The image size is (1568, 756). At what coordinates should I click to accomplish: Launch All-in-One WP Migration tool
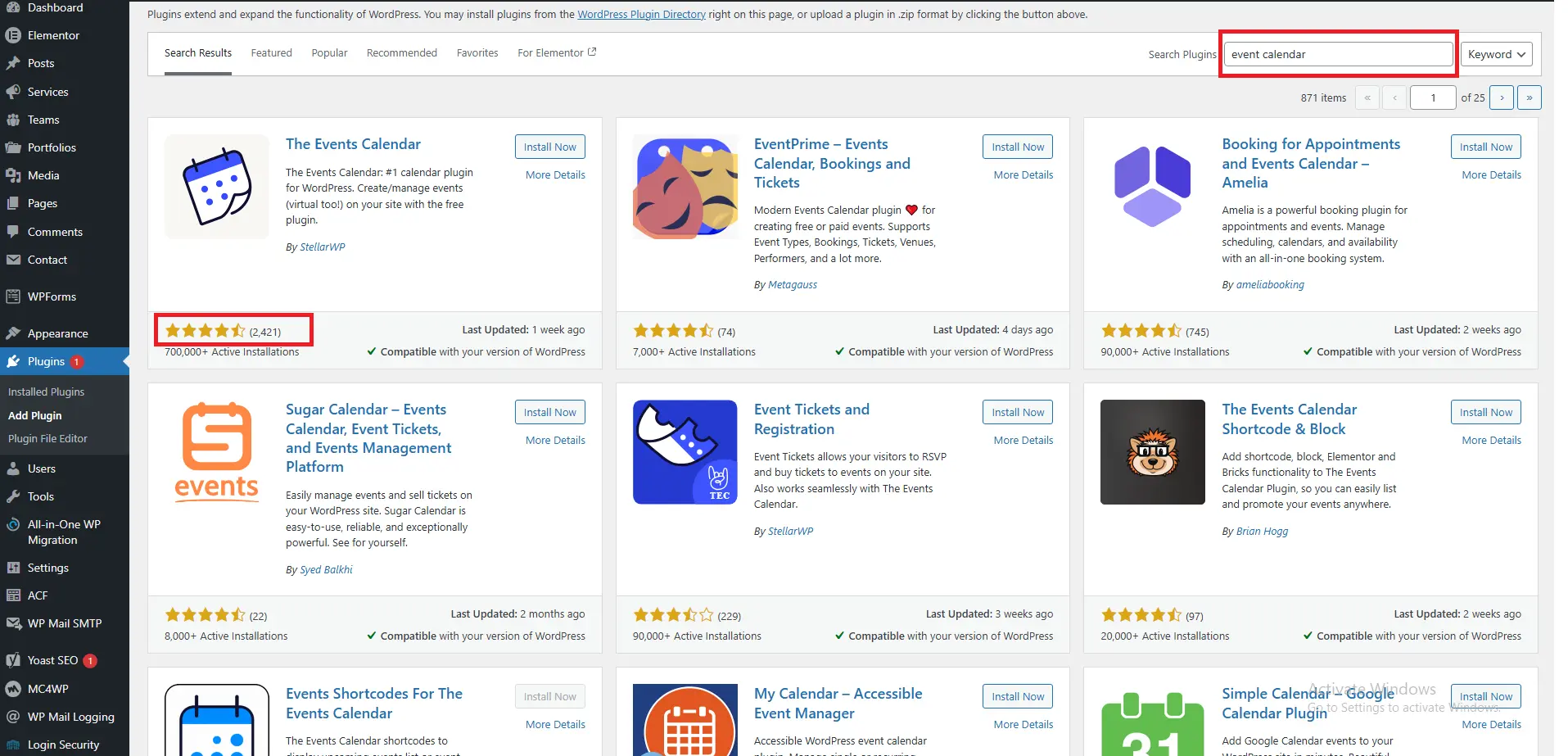(13, 524)
